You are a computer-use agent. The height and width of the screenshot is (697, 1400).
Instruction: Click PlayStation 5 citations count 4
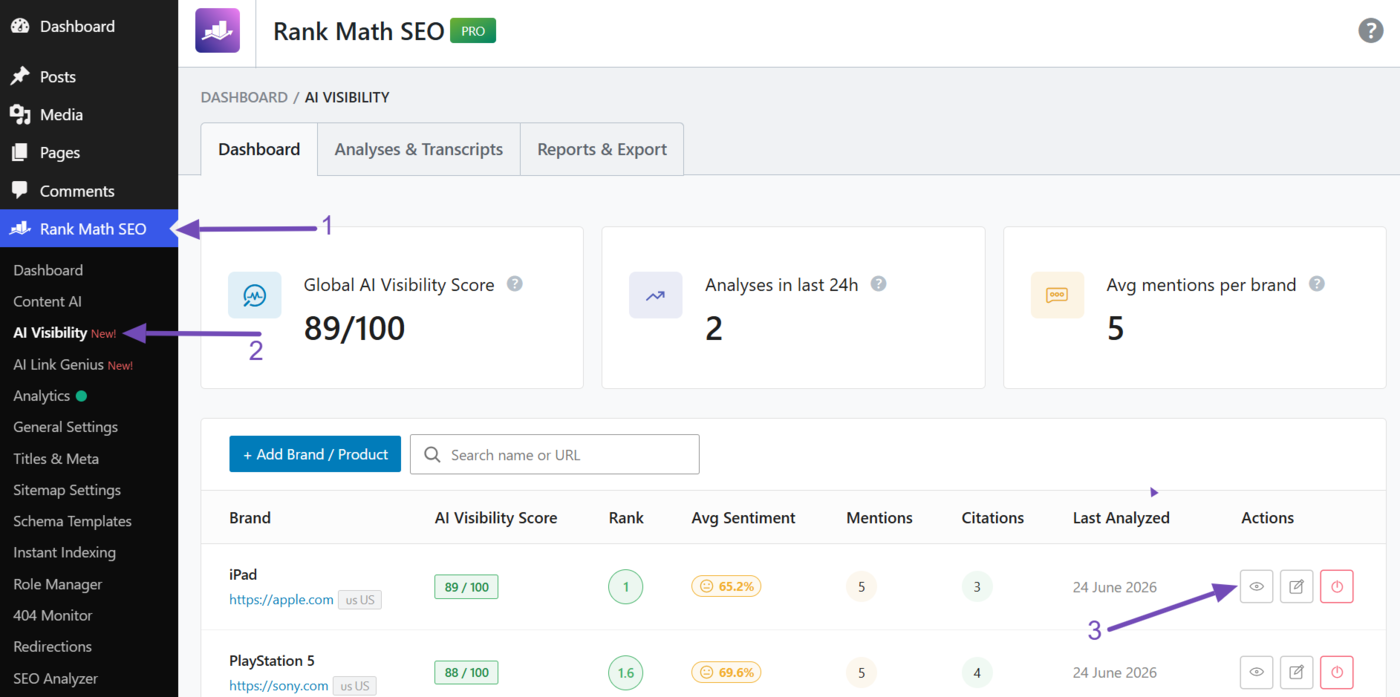[977, 673]
